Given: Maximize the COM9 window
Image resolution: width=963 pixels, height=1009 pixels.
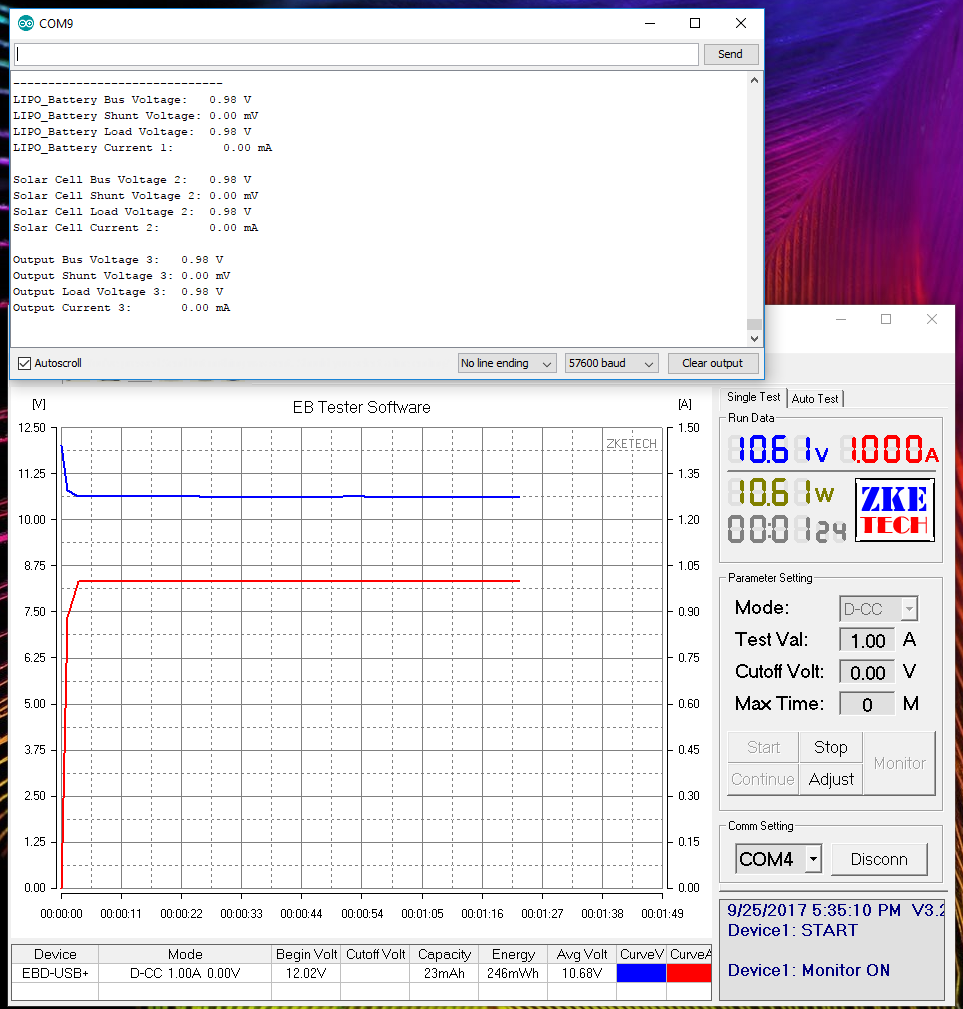Looking at the screenshot, I should 695,23.
